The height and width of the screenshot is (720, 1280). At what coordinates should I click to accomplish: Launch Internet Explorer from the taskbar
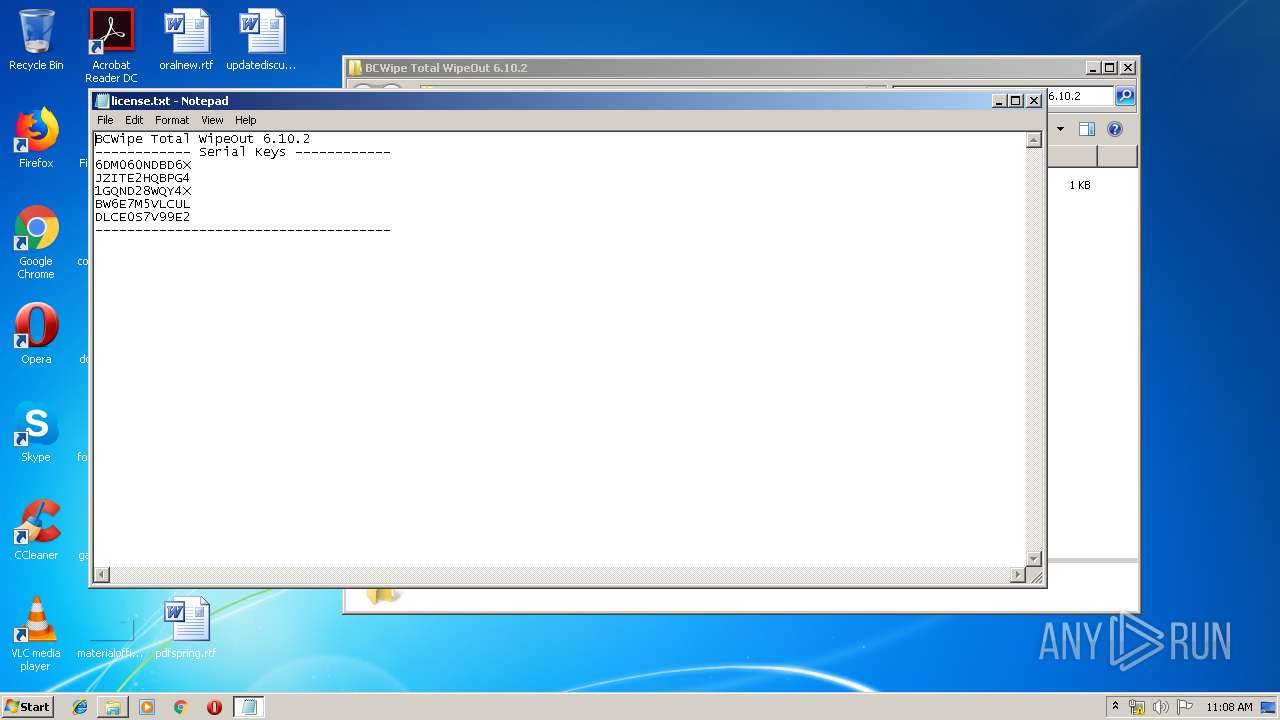click(x=80, y=707)
